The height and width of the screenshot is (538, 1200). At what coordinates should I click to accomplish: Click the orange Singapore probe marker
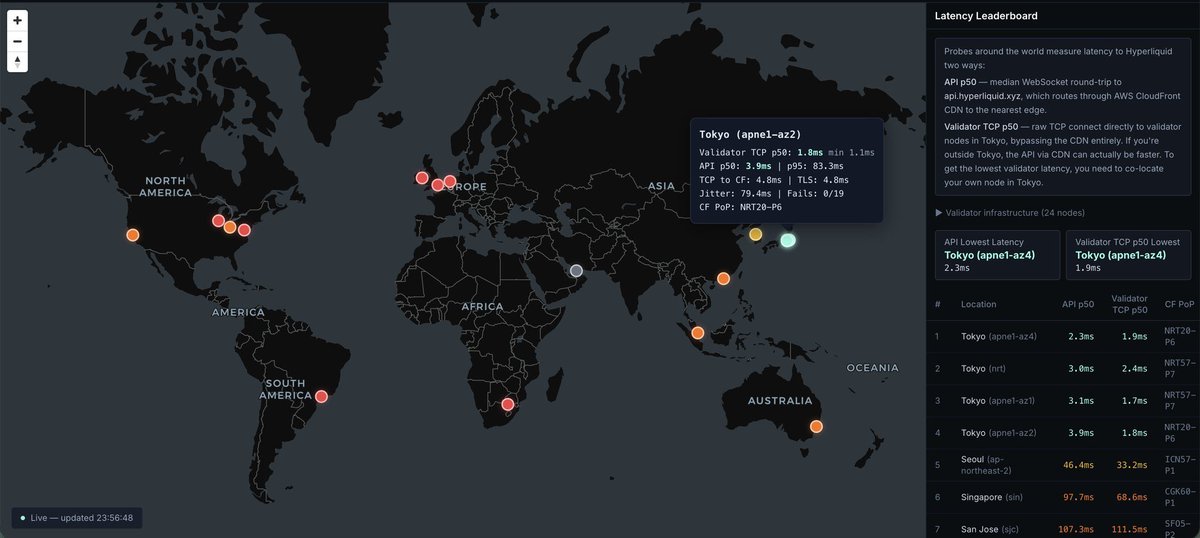click(x=698, y=332)
